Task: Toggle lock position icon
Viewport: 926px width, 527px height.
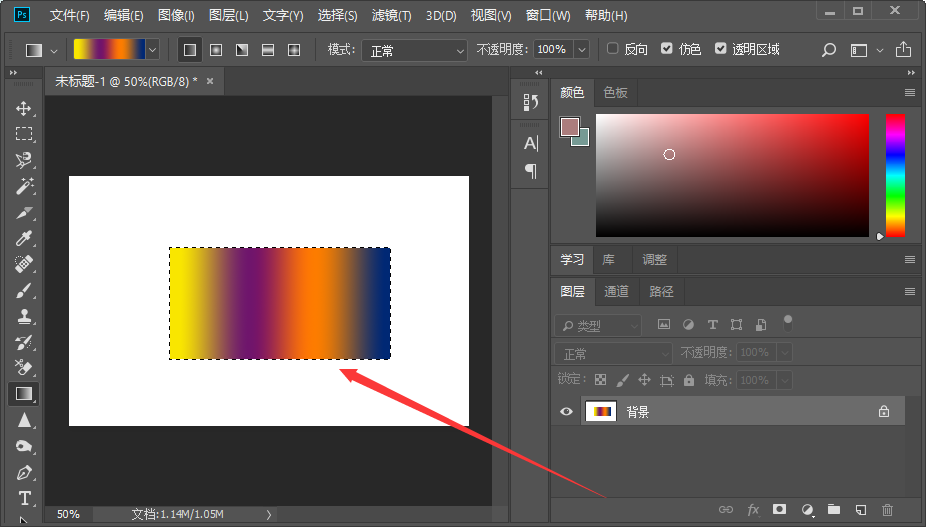Action: pyautogui.click(x=644, y=380)
